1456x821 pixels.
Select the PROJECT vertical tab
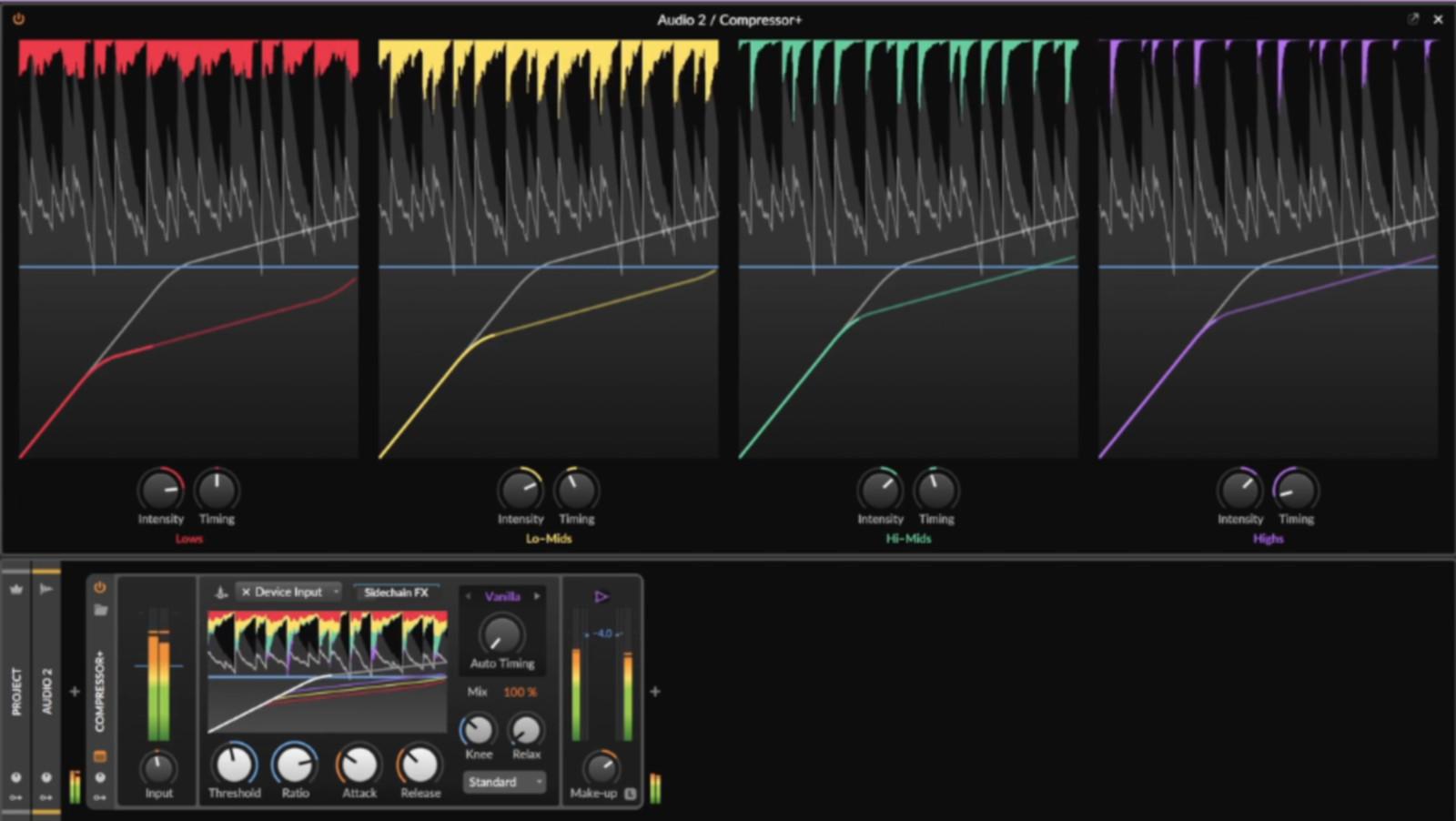tap(16, 692)
